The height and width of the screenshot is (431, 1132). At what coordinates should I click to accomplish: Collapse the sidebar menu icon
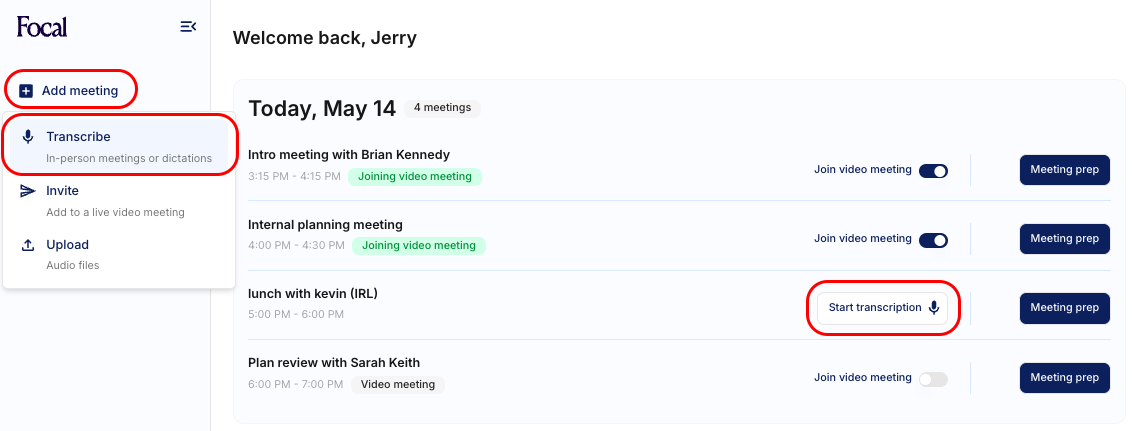[x=187, y=27]
